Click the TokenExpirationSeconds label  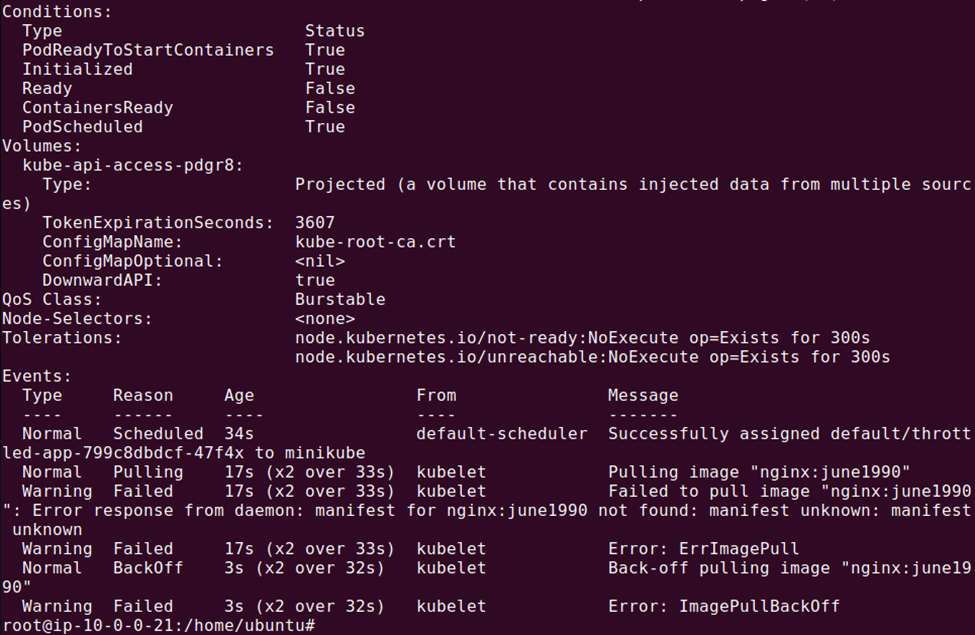coord(157,223)
